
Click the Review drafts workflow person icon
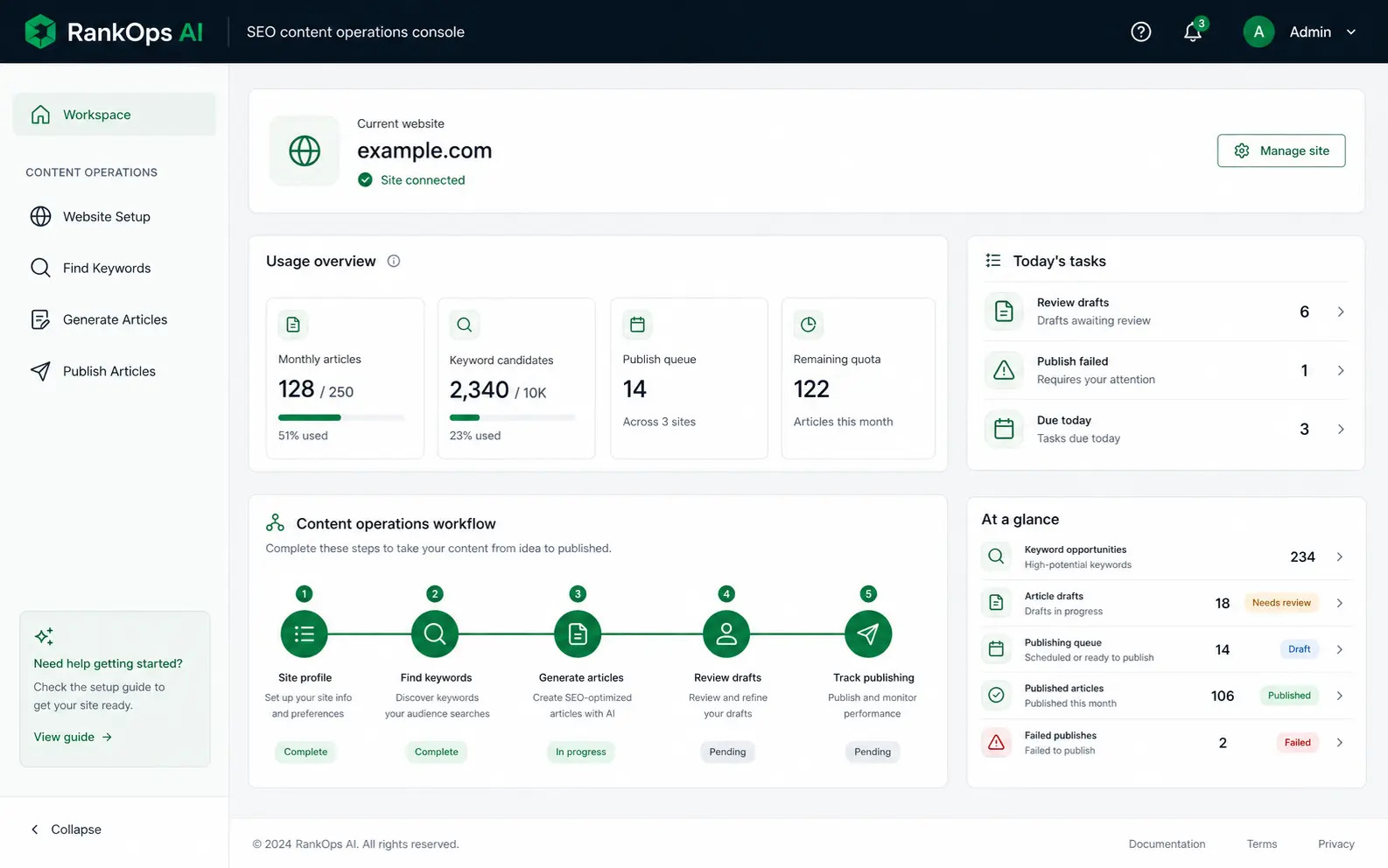coord(726,633)
